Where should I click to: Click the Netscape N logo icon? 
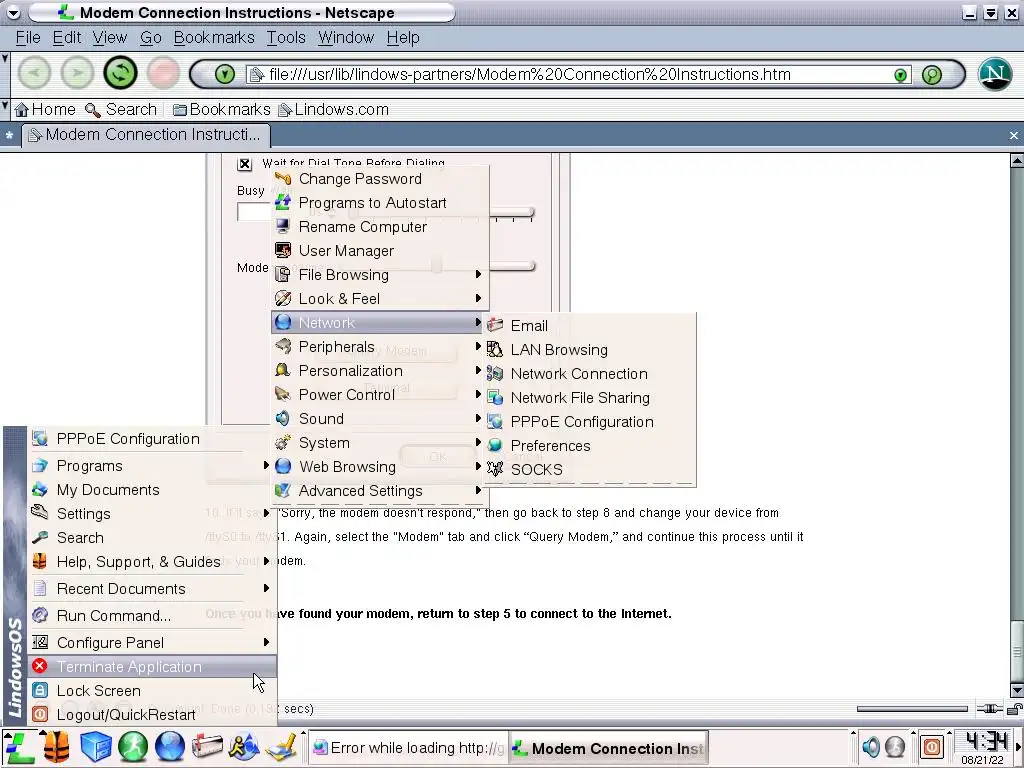[995, 74]
